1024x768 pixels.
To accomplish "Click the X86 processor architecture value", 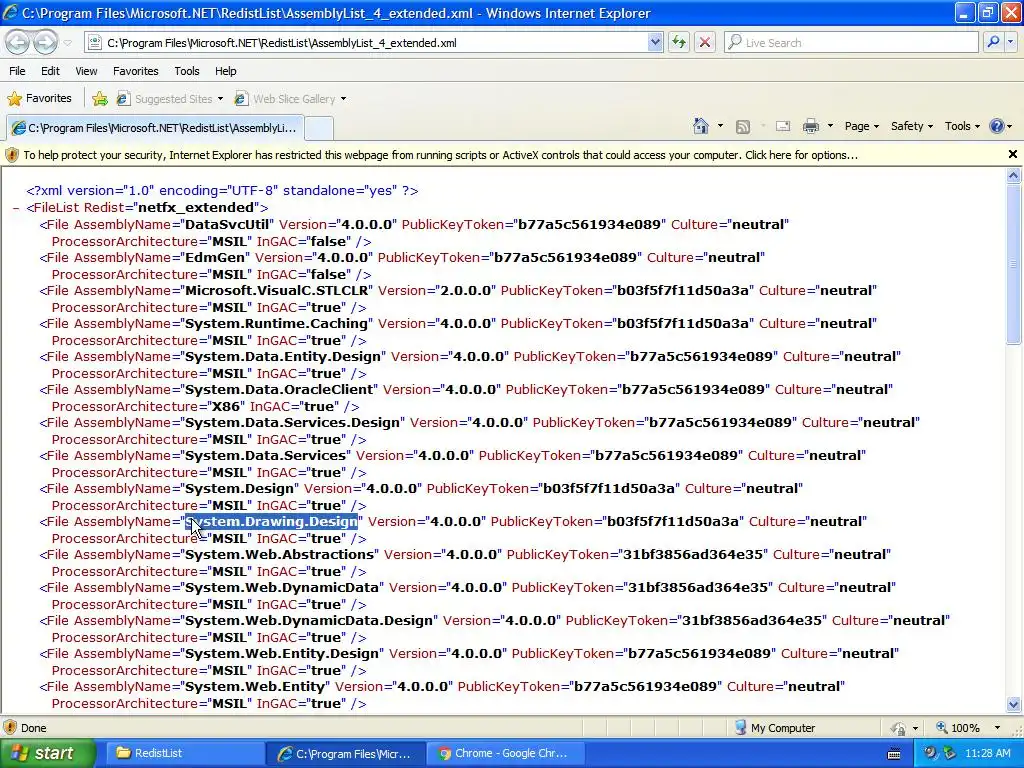I will (227, 407).
